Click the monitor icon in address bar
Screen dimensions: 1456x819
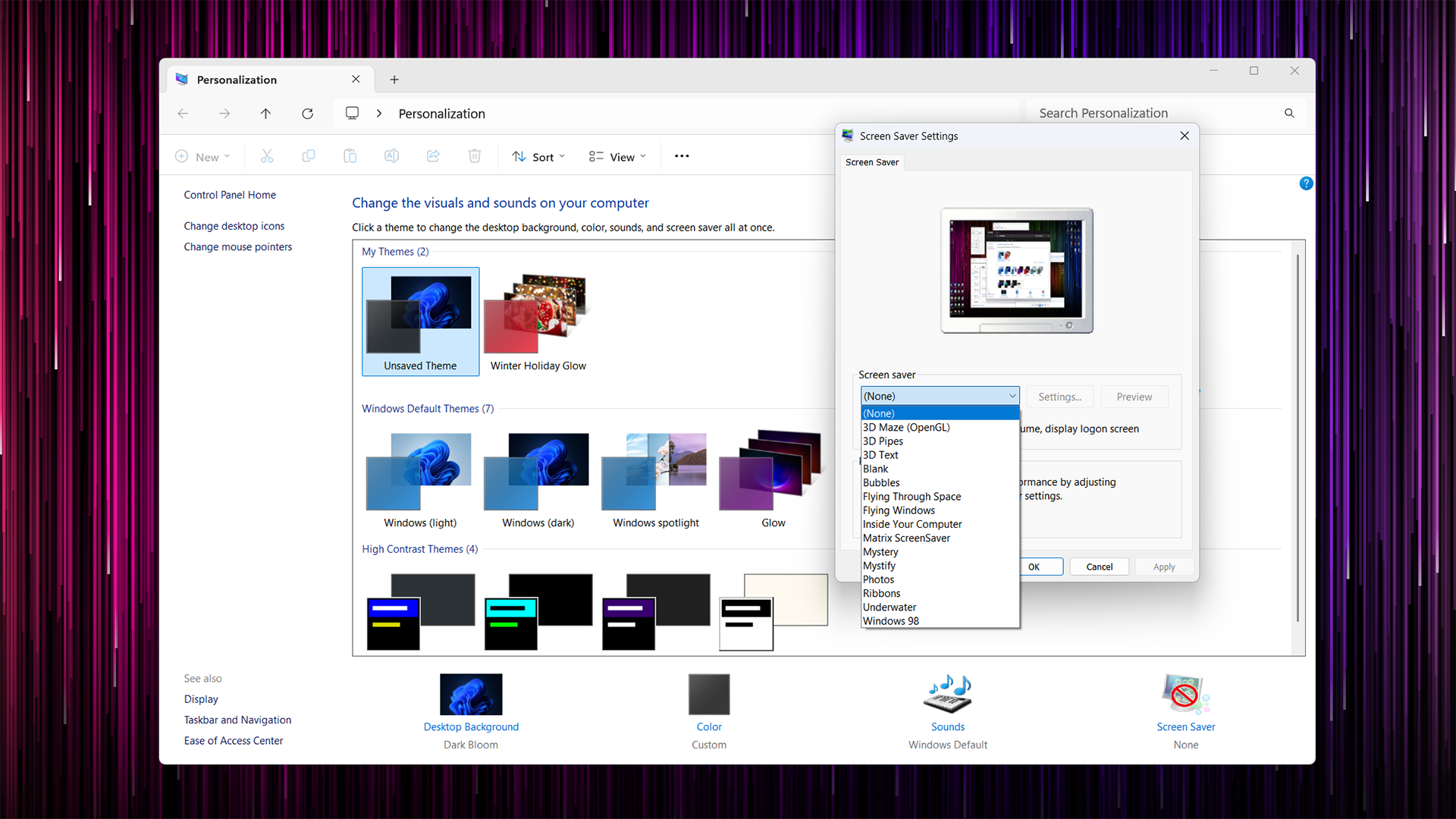353,113
